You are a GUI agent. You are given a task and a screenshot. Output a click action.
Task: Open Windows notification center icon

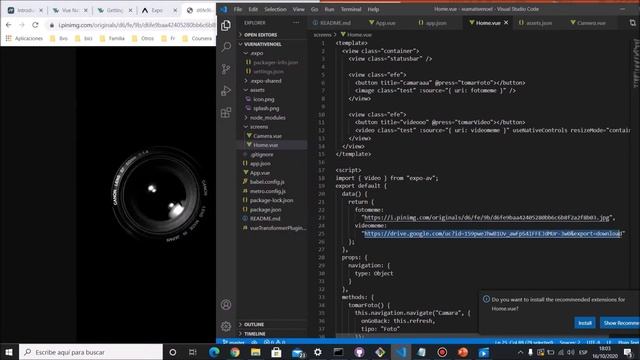pos(629,352)
